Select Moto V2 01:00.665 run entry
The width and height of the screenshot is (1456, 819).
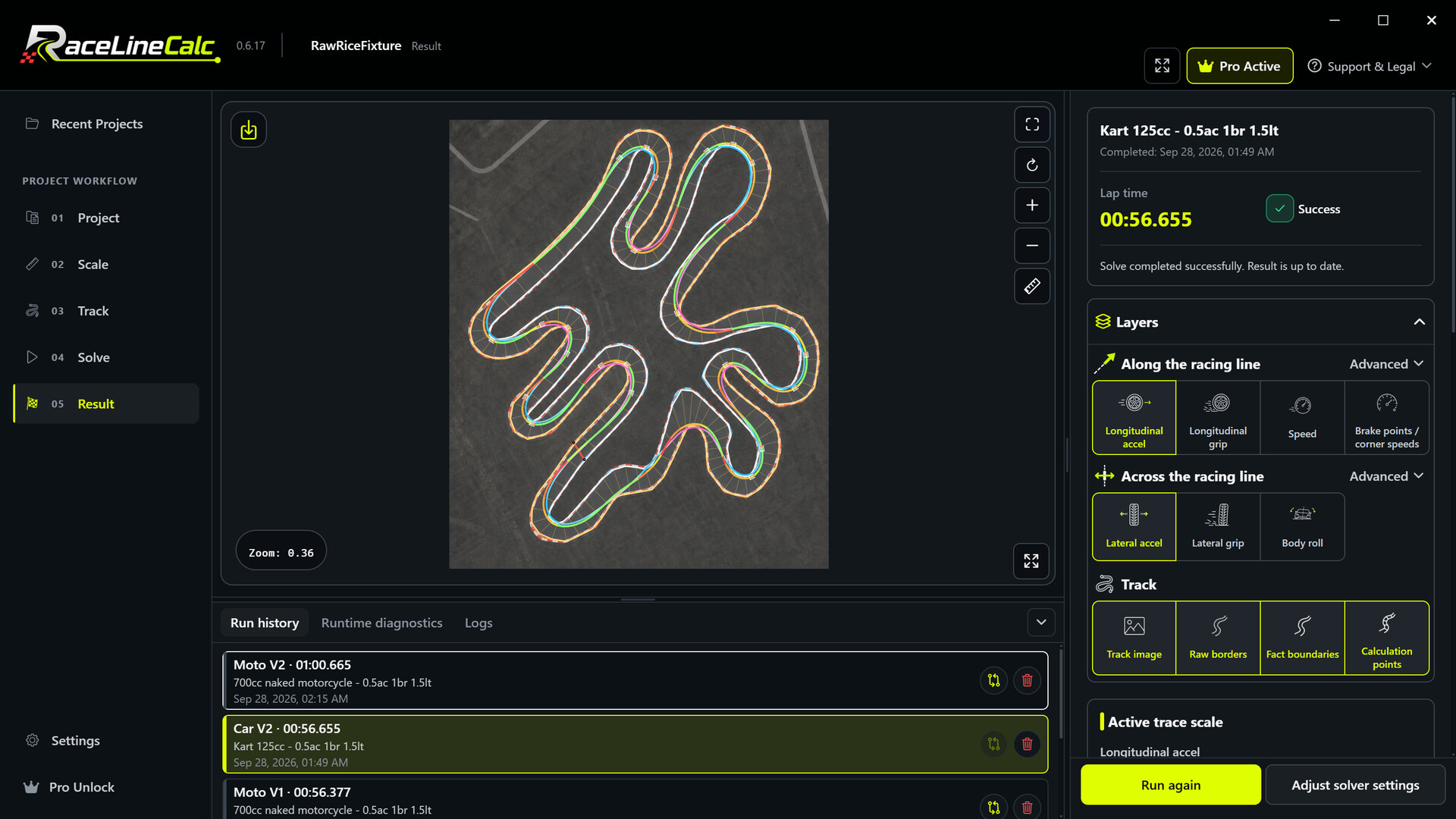tap(635, 680)
